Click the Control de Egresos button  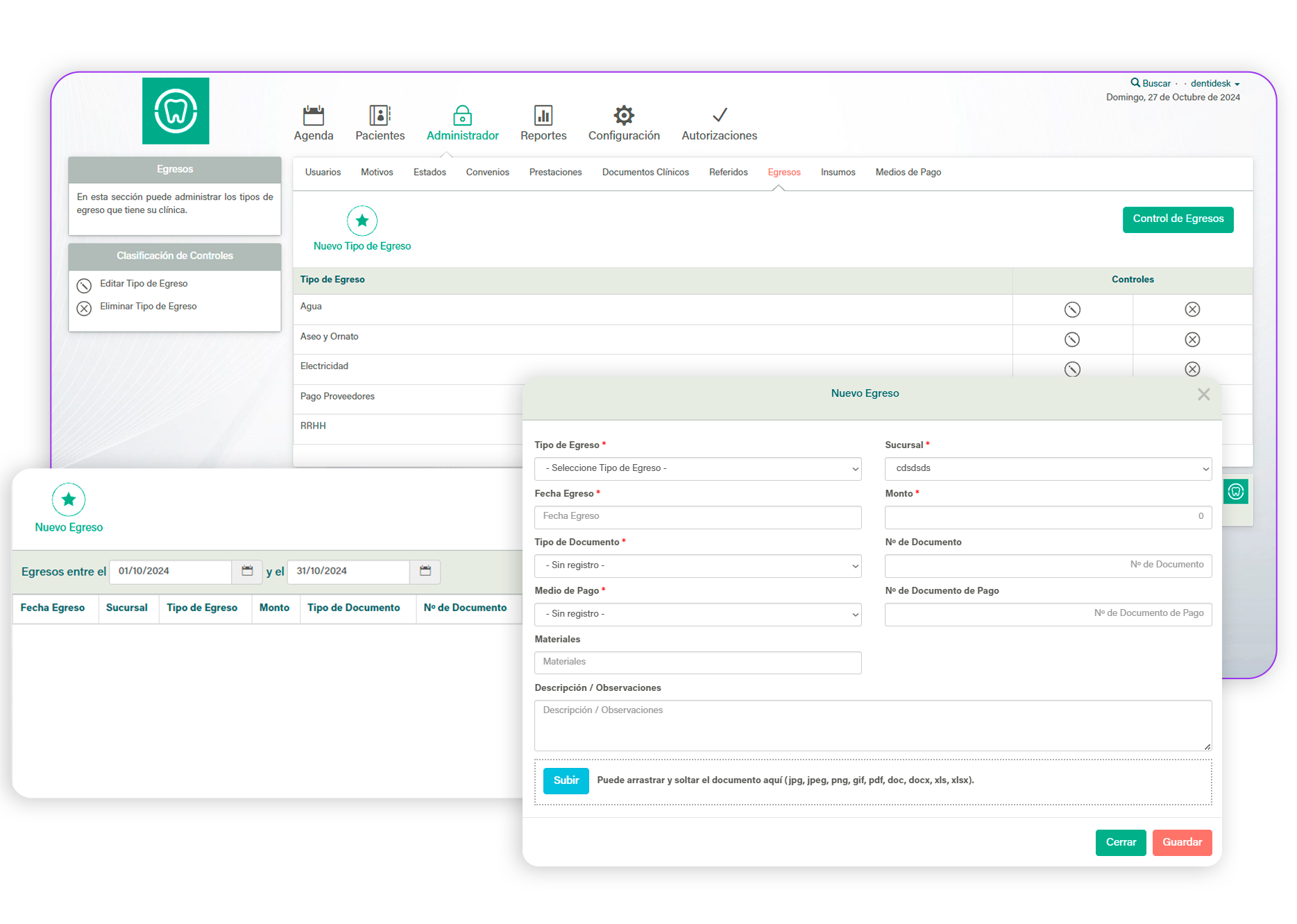coord(1178,219)
